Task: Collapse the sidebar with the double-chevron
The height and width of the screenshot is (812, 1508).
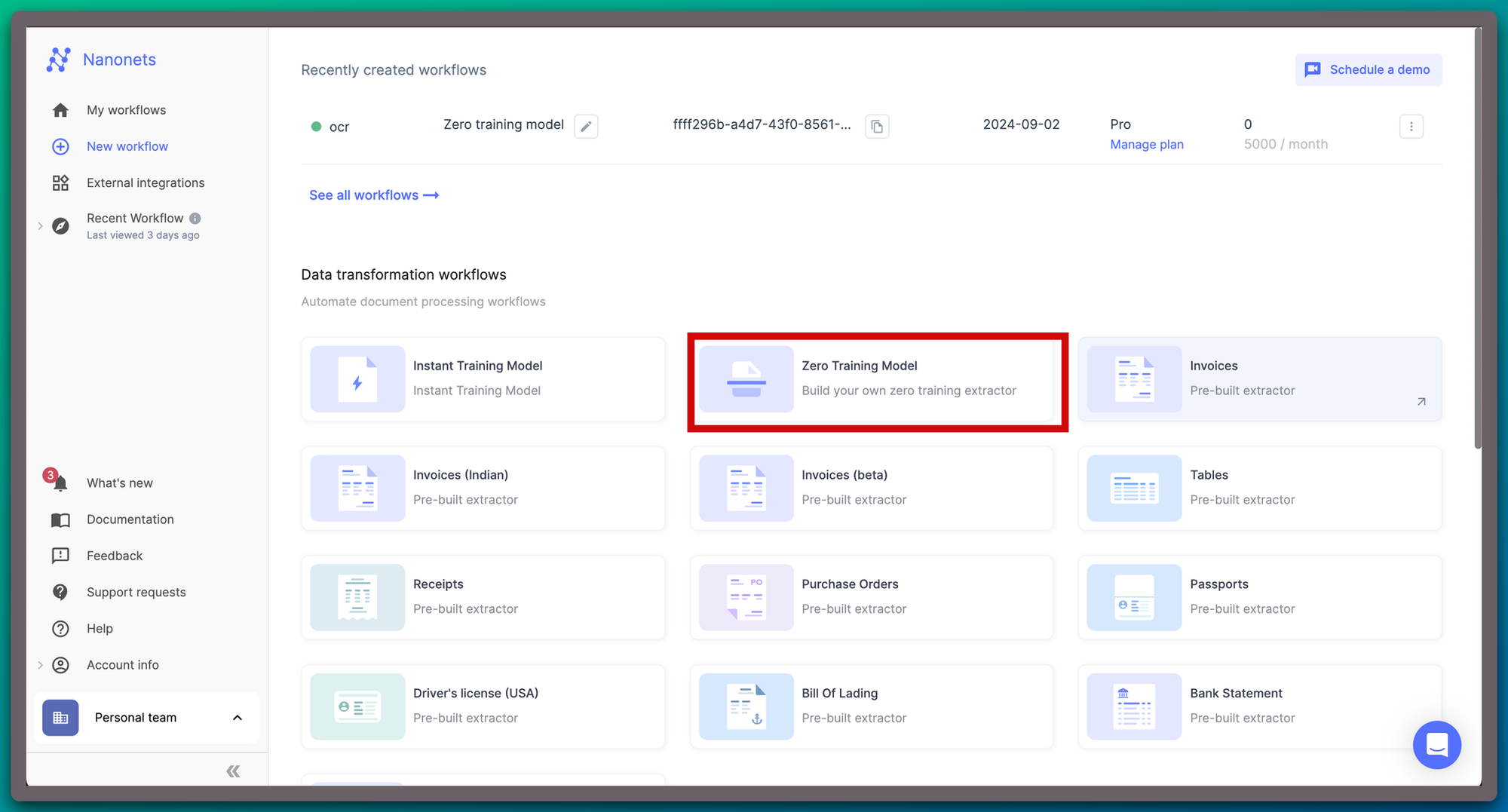Action: [x=233, y=770]
